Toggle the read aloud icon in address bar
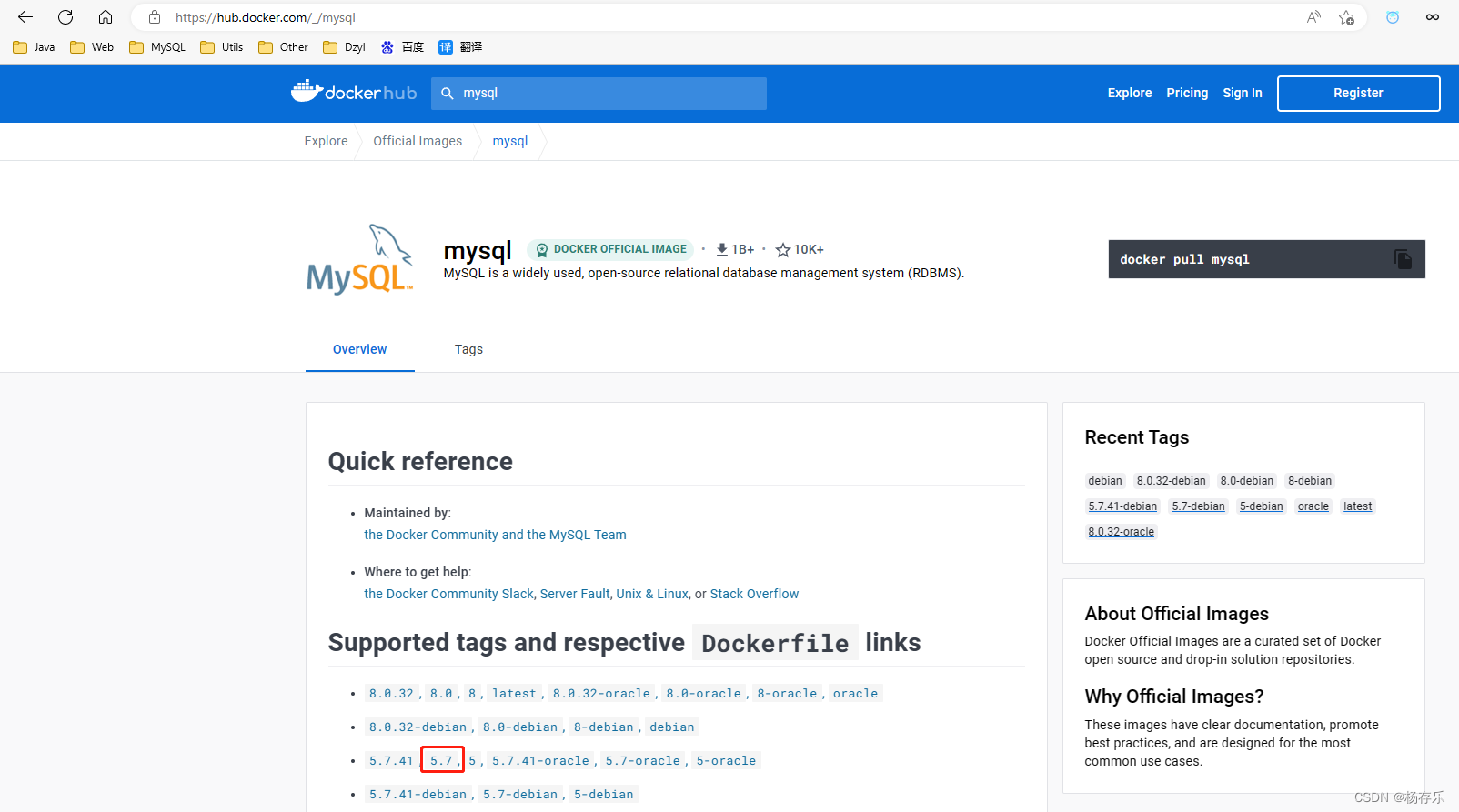The width and height of the screenshot is (1459, 812). pos(1313,17)
